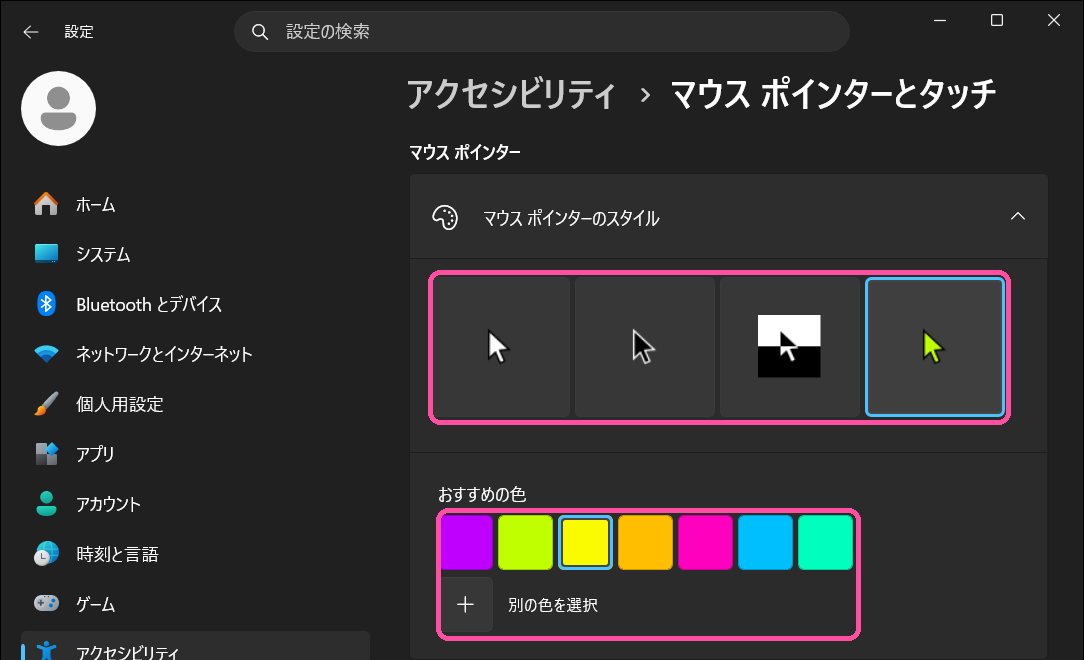Click the アカウント person icon
Viewport: 1084px width, 660px height.
point(46,504)
